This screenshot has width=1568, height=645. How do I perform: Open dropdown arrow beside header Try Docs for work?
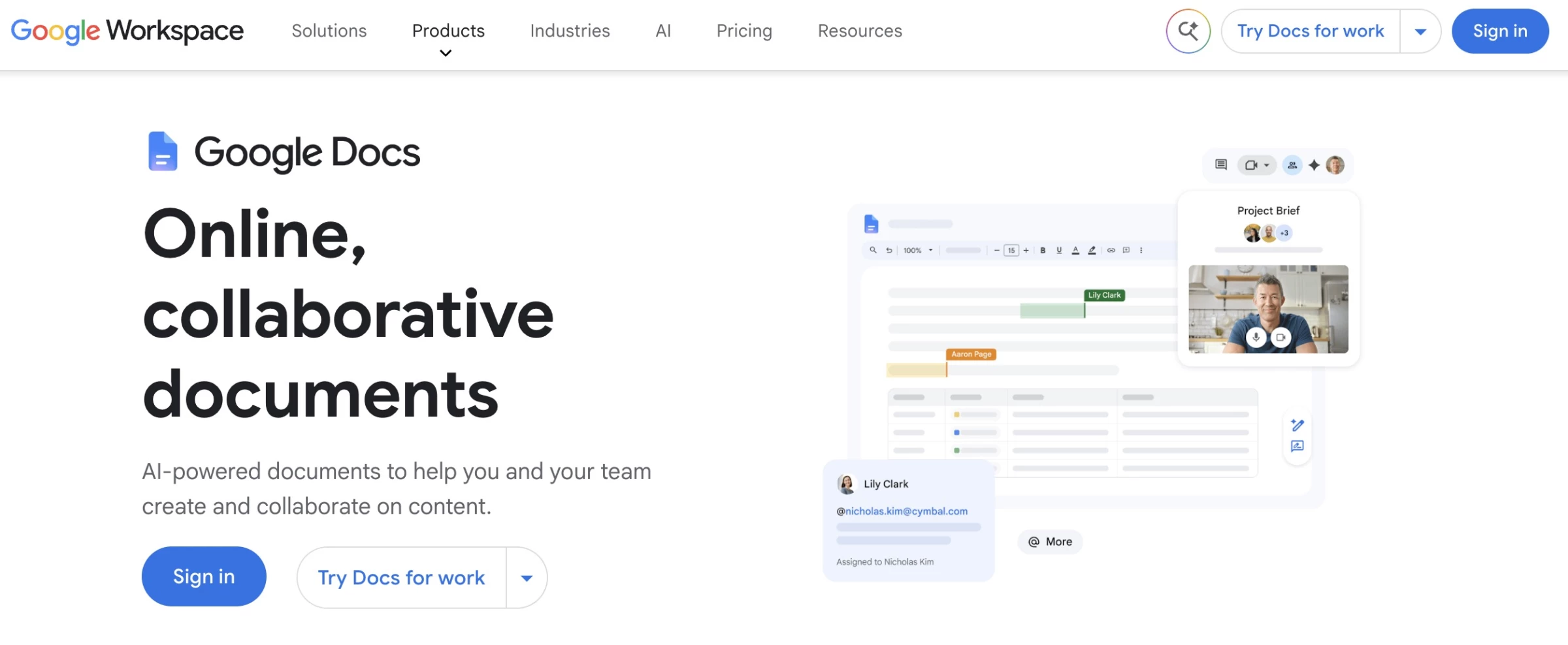(1420, 31)
